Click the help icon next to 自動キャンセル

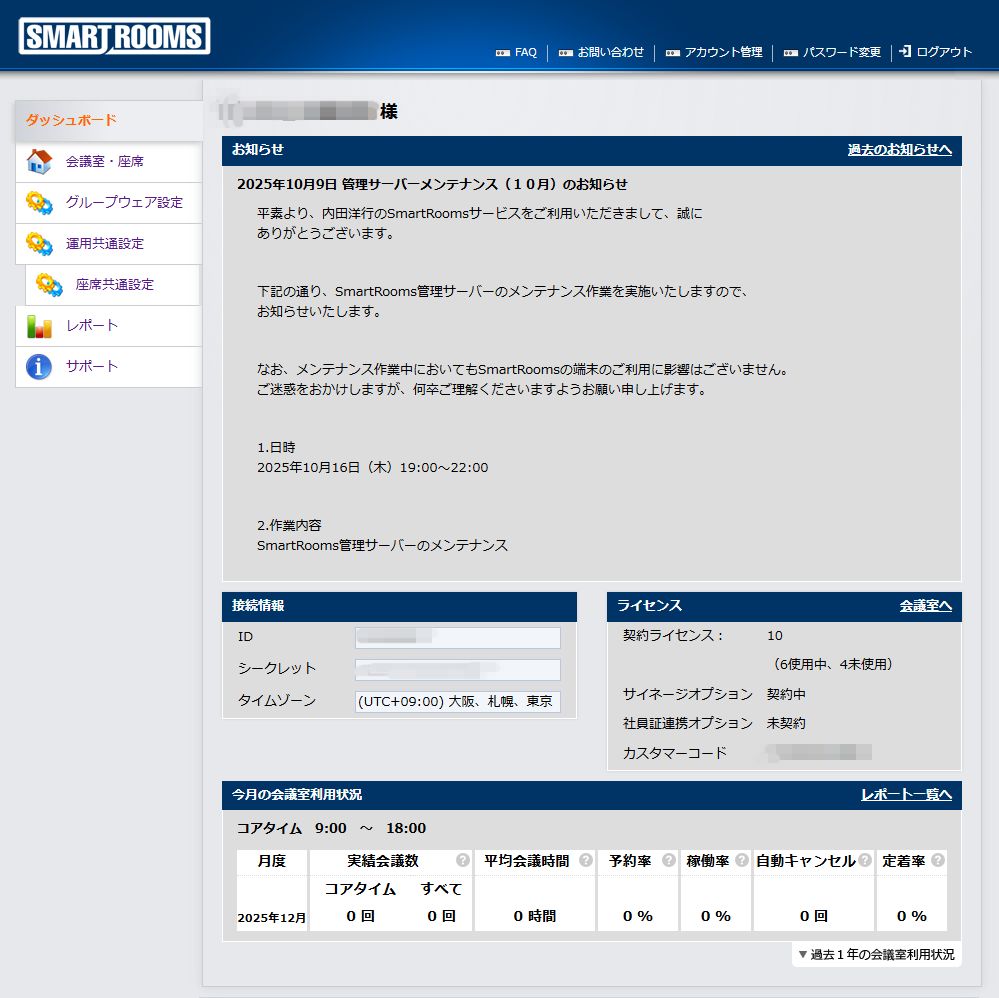click(x=865, y=860)
